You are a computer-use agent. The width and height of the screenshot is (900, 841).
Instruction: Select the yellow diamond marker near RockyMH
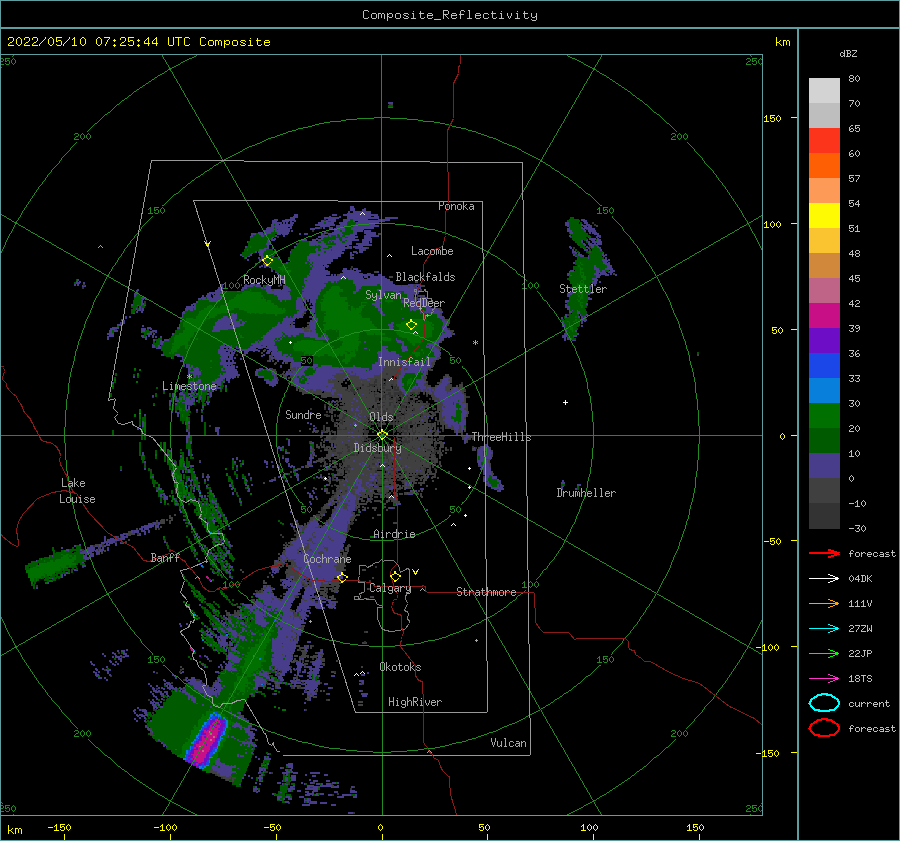coord(267,261)
